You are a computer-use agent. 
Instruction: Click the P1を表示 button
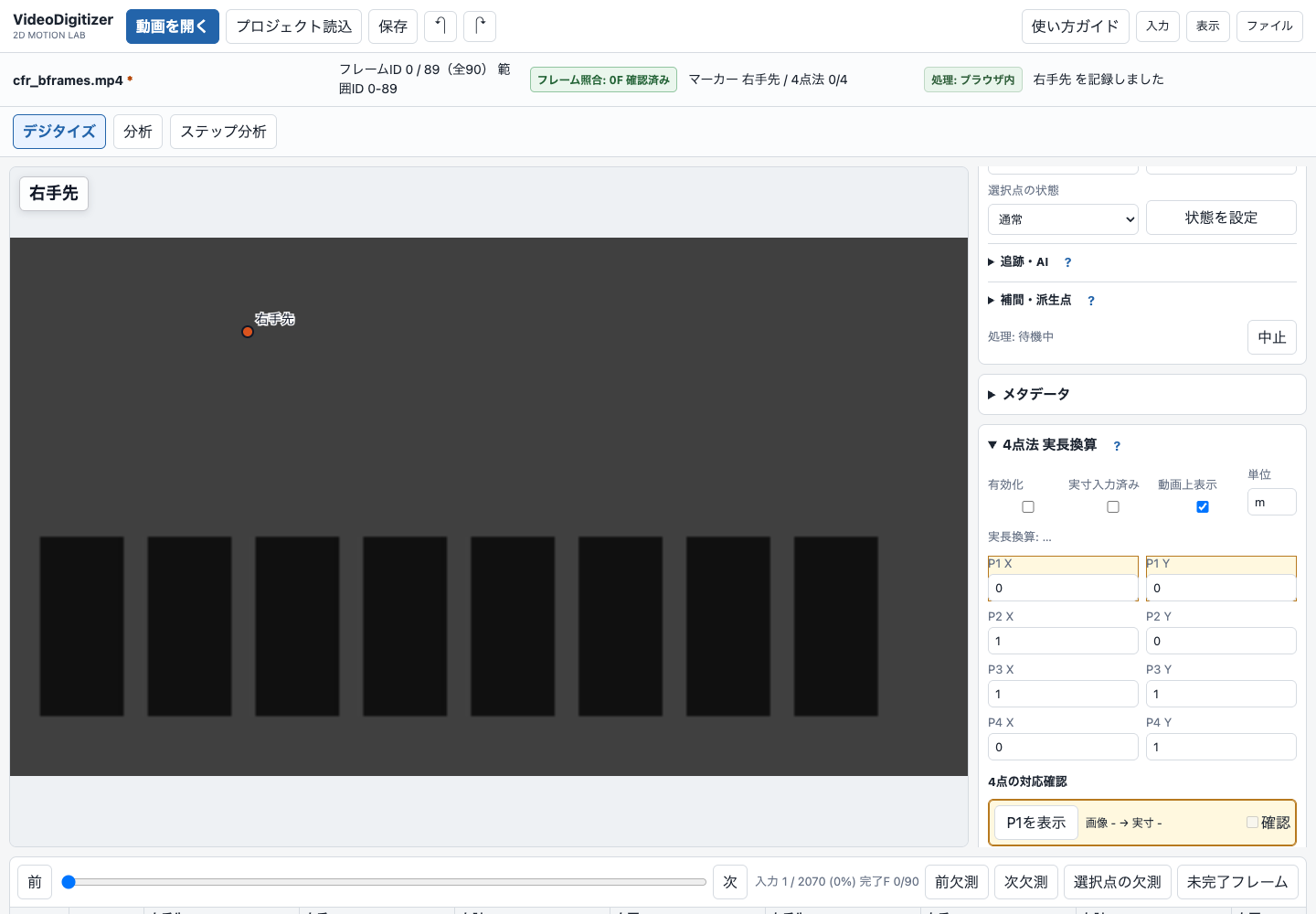[x=1036, y=823]
